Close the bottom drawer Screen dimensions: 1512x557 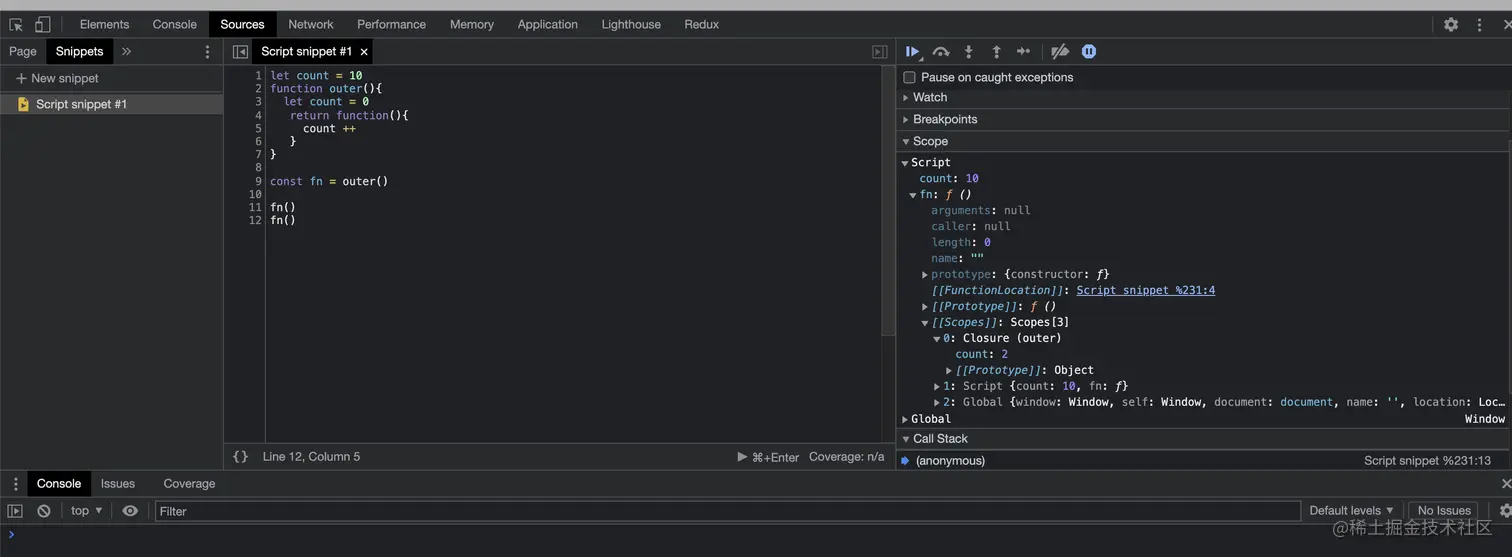click(x=1506, y=484)
